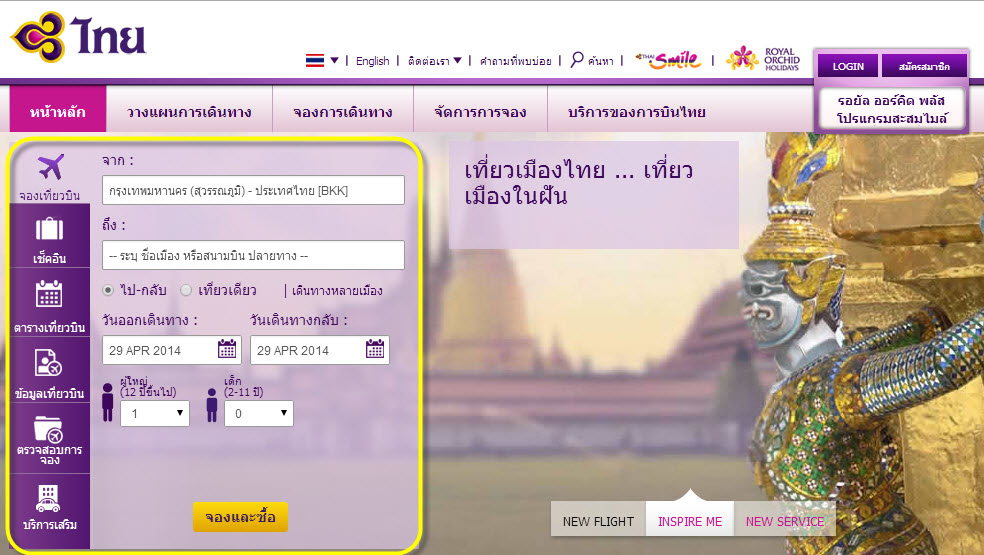Open the Thai flag language dropdown
The image size is (984, 555).
tap(322, 60)
